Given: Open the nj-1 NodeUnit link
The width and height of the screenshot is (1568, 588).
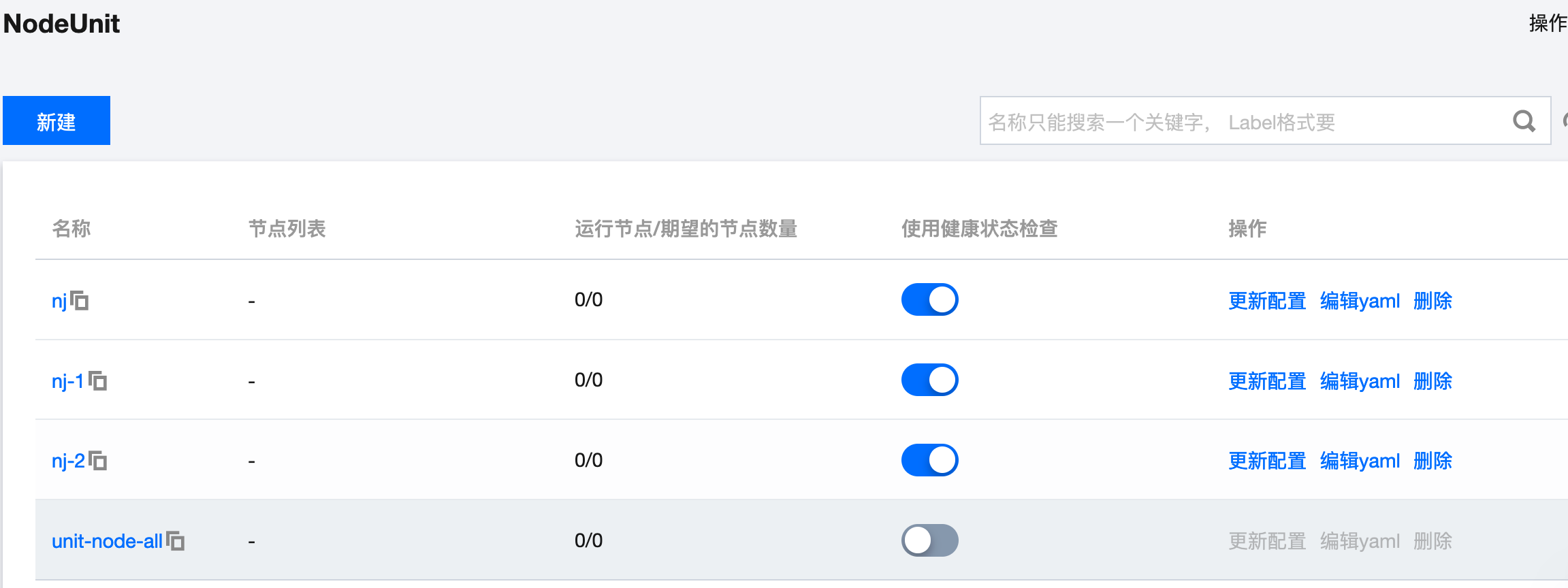Looking at the screenshot, I should [x=68, y=380].
